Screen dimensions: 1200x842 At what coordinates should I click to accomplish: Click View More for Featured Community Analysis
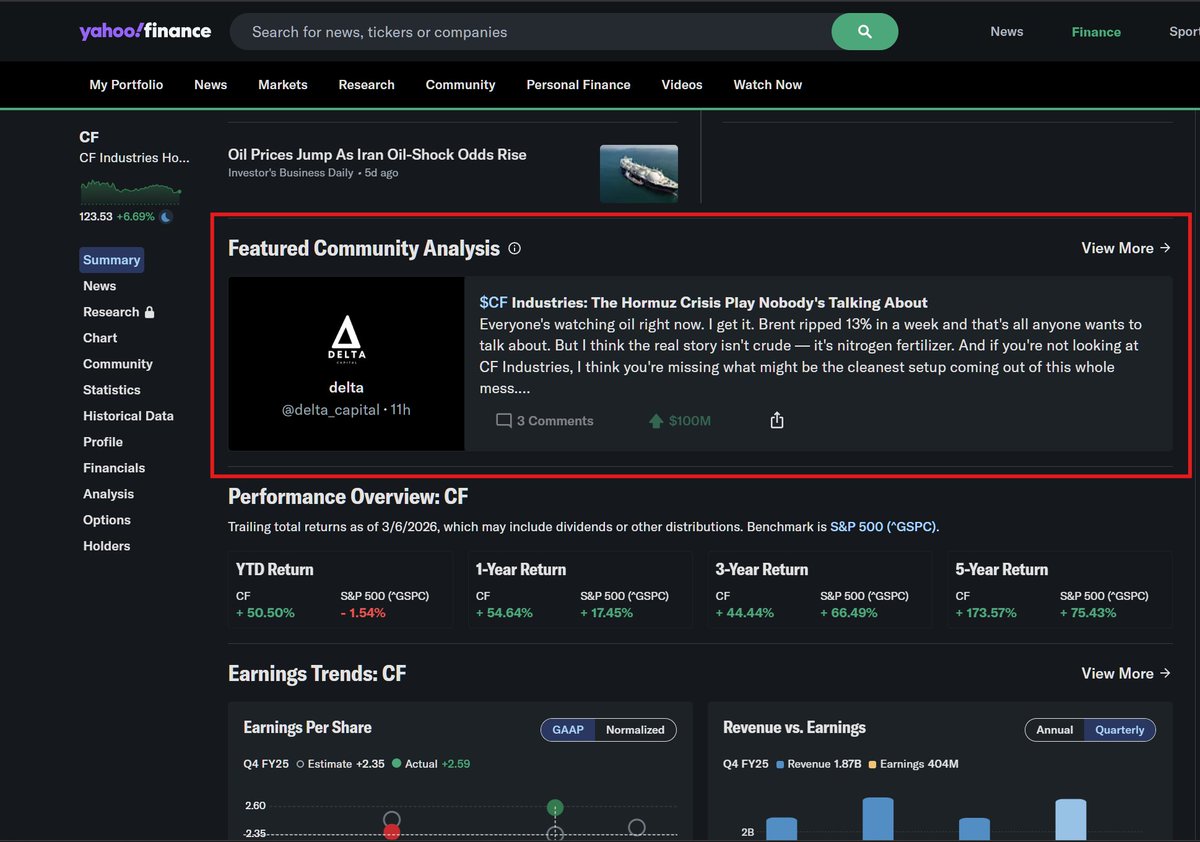tap(1126, 248)
